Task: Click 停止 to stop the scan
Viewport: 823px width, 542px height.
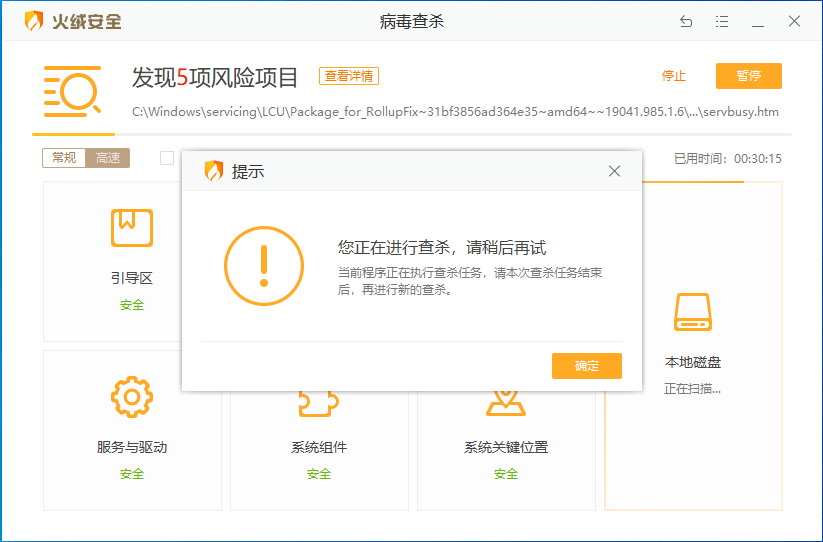Action: click(673, 77)
